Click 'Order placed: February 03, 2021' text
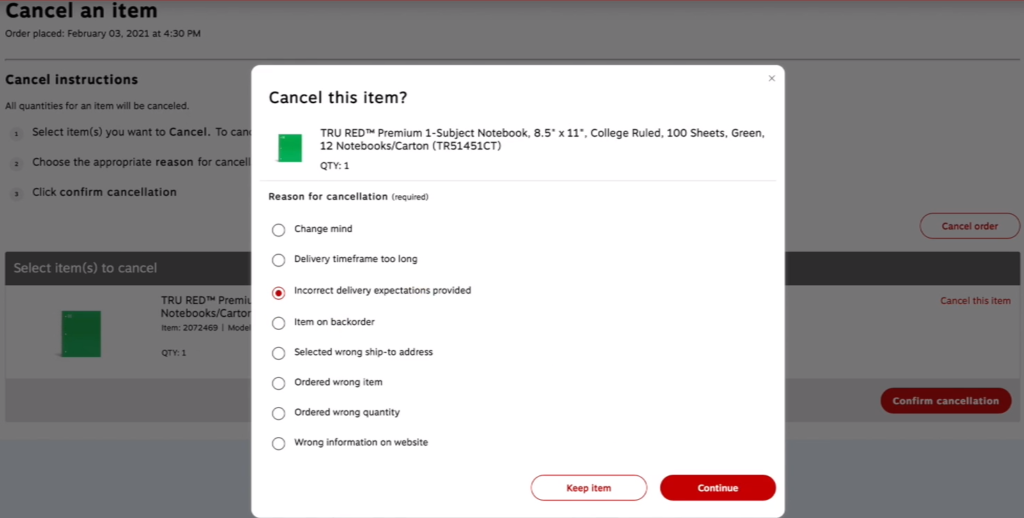The height and width of the screenshot is (518, 1024). [x=103, y=33]
